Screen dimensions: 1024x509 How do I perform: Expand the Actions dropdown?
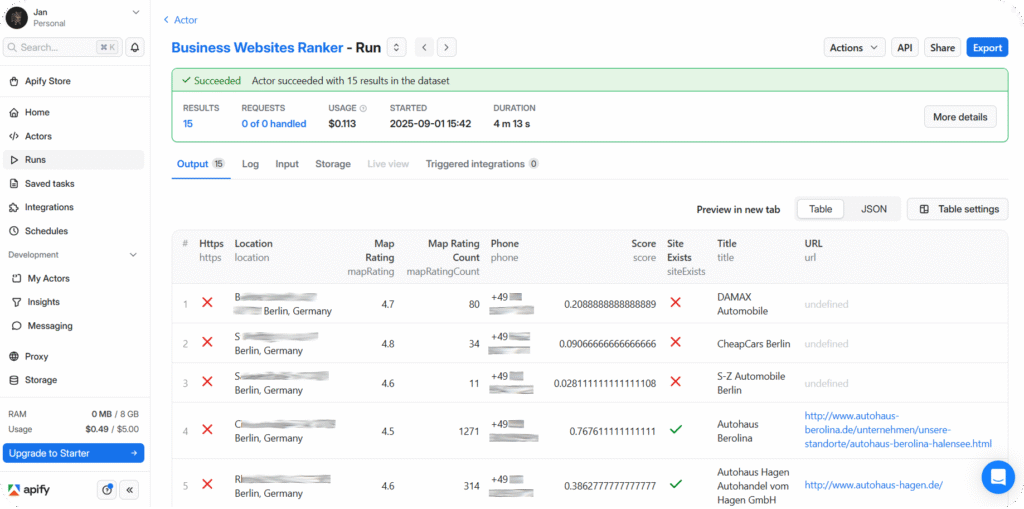(854, 47)
